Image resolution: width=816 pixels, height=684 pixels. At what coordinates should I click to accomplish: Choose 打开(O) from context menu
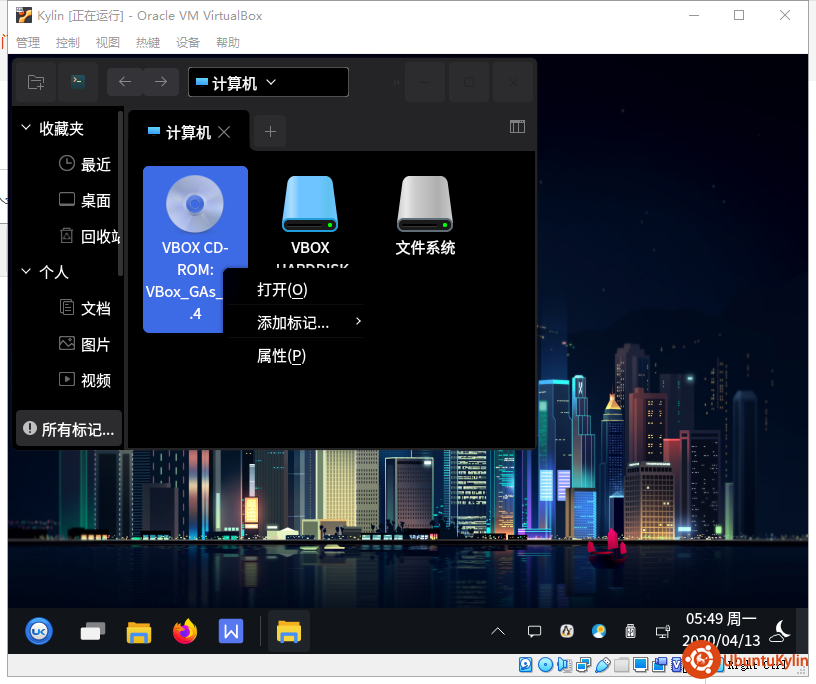282,290
